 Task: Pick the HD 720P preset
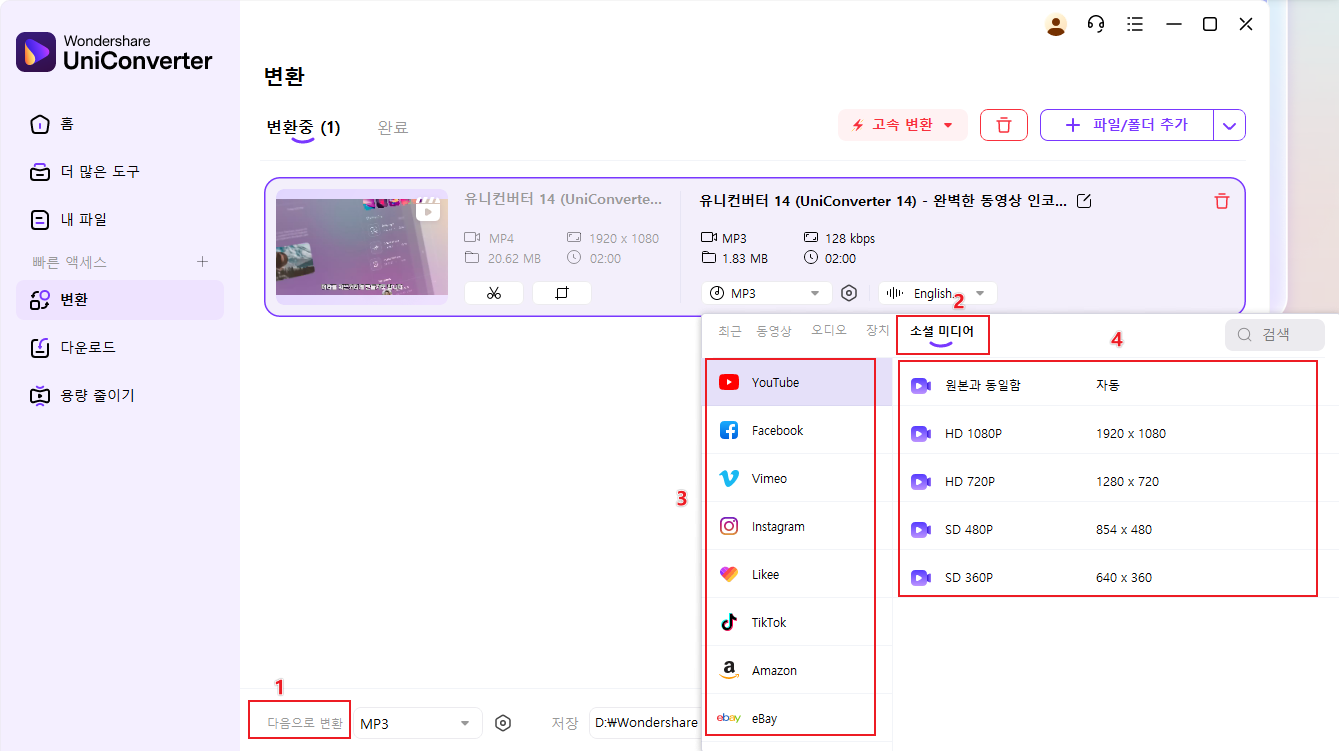pyautogui.click(x=1116, y=481)
